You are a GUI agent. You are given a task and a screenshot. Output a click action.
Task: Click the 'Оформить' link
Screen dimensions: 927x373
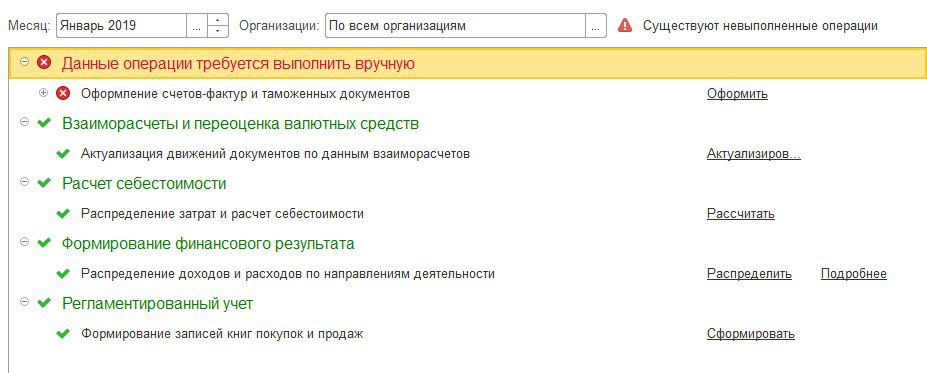tap(737, 93)
